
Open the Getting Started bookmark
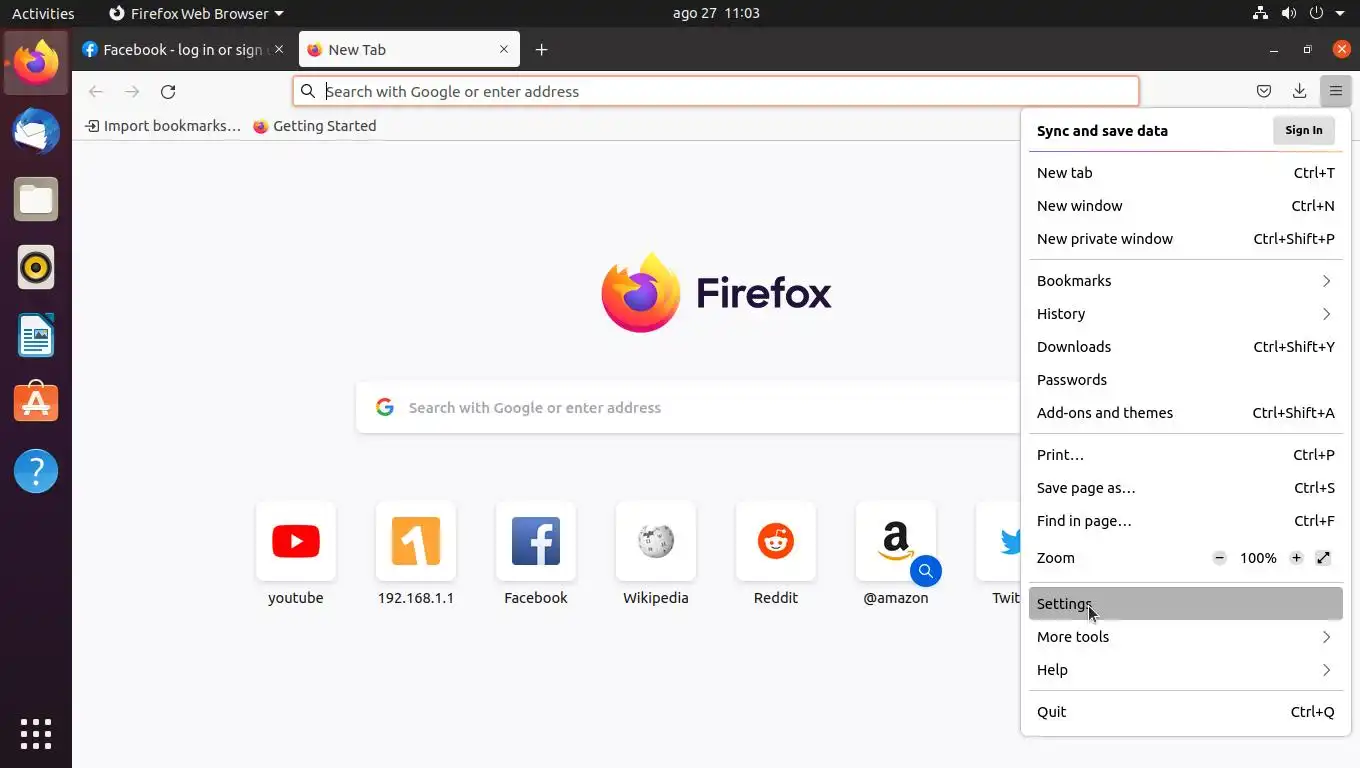pos(314,126)
